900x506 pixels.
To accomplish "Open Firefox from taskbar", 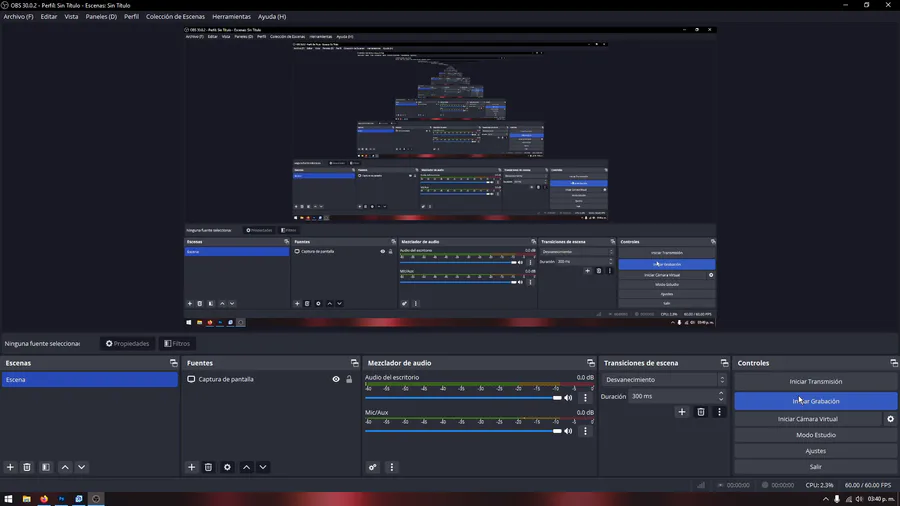I will [44, 499].
